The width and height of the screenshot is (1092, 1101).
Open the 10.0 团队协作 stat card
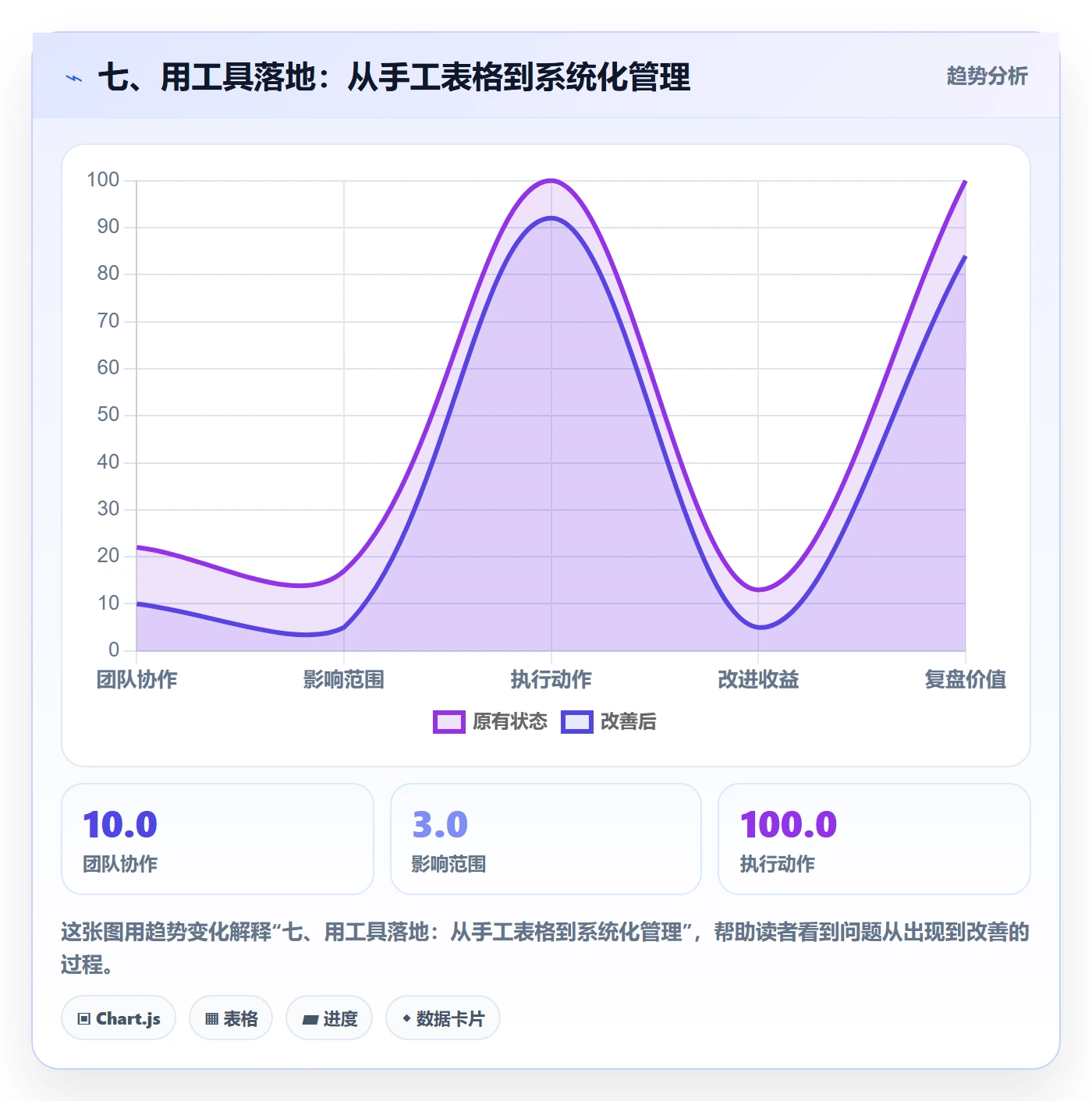(x=218, y=839)
